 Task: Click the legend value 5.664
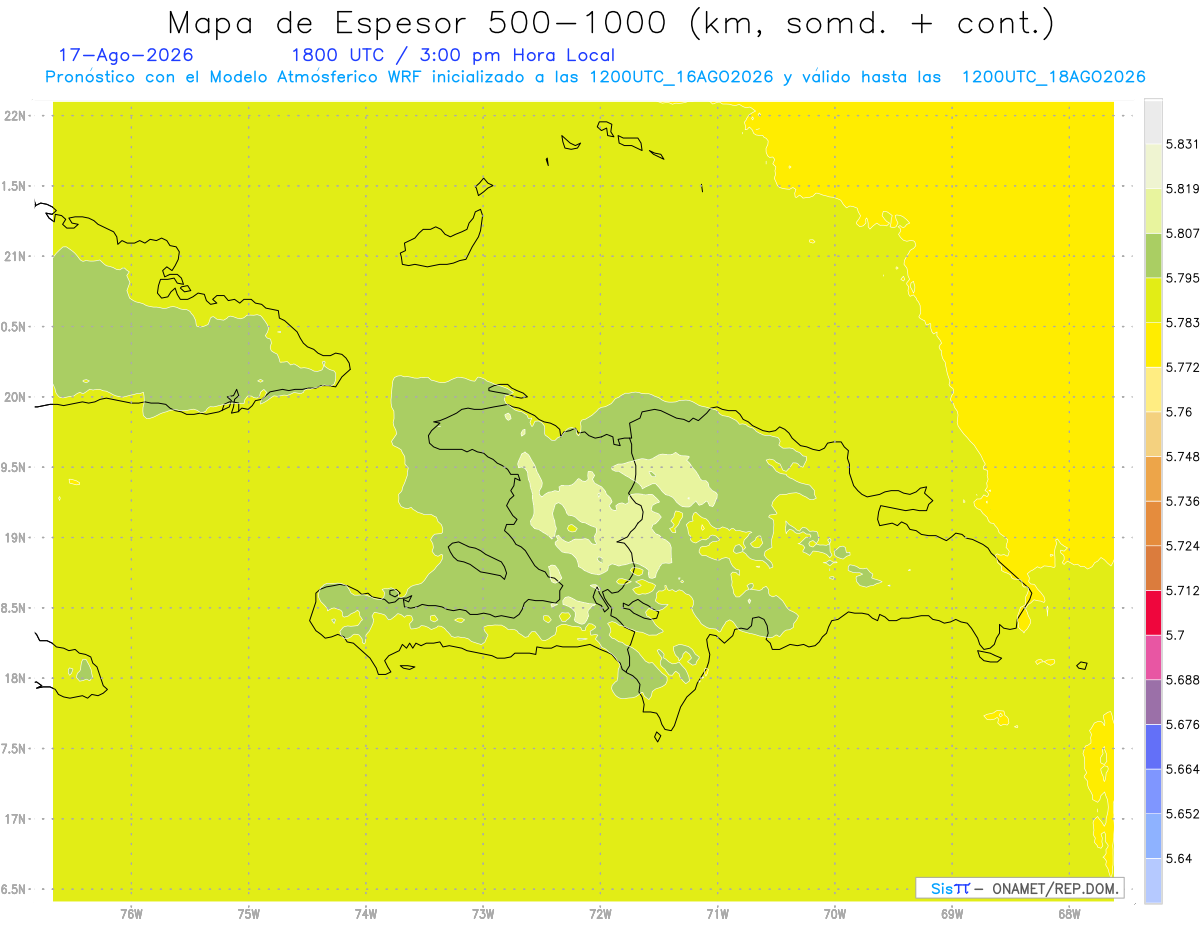click(1182, 769)
